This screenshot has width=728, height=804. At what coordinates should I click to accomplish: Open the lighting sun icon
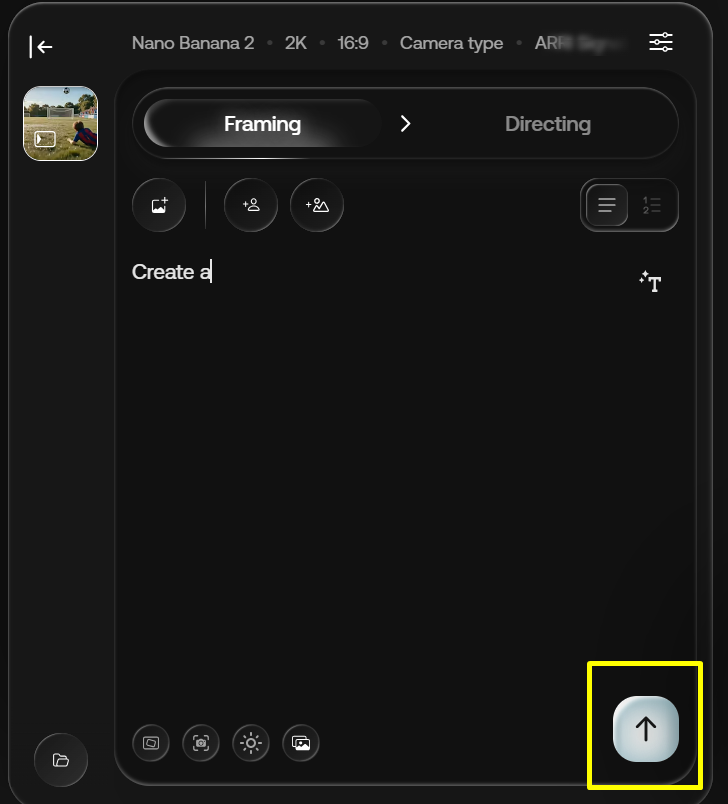(x=250, y=743)
